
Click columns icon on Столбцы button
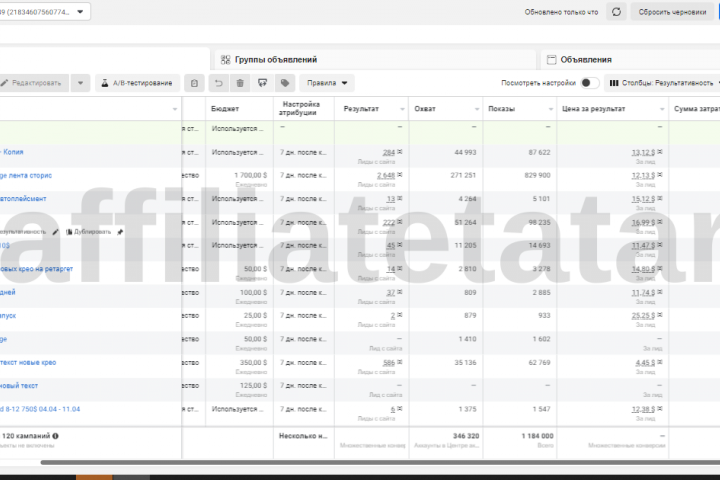(x=614, y=83)
